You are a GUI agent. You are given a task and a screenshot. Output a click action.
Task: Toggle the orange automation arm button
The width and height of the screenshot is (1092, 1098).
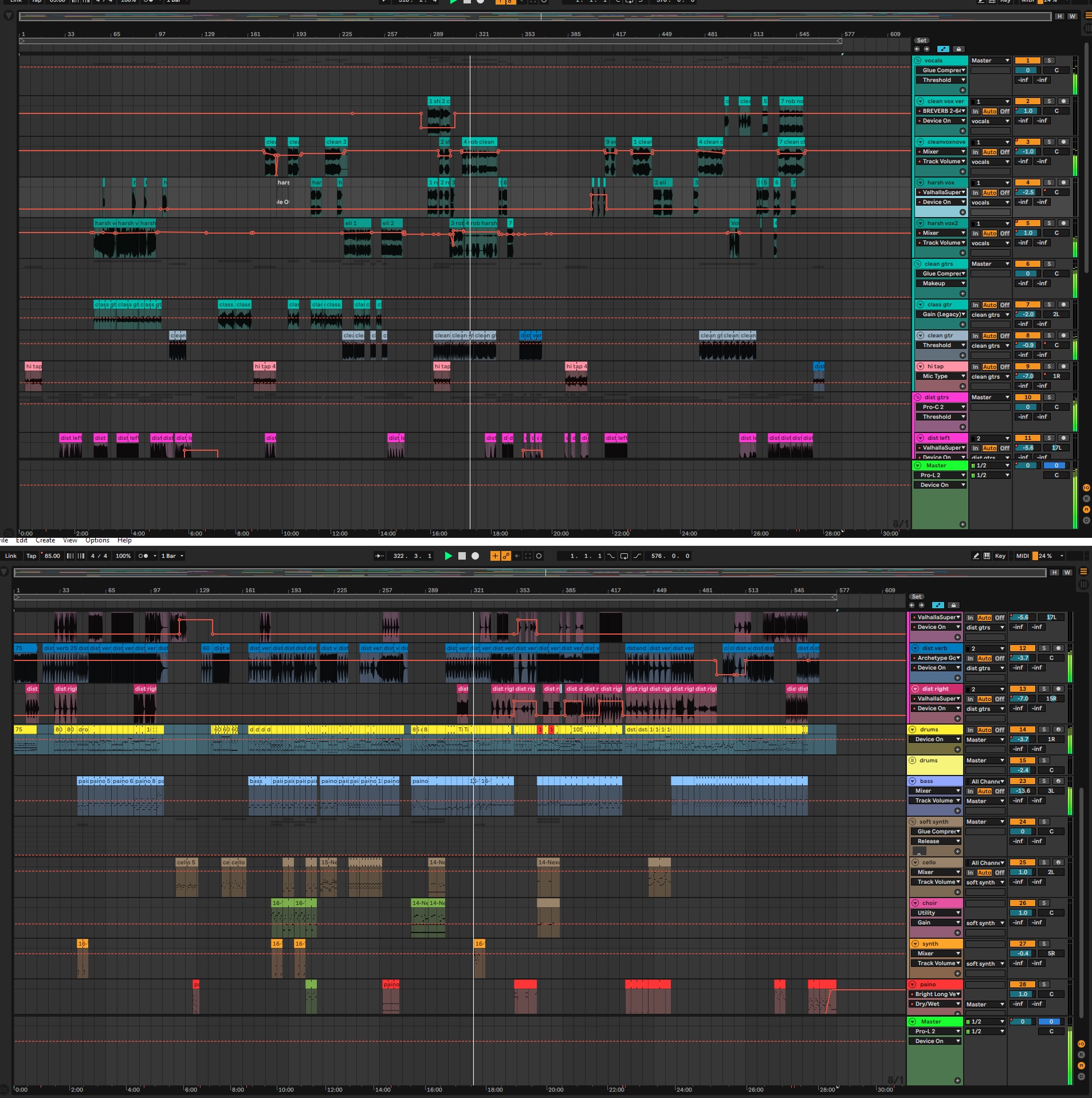tap(506, 556)
